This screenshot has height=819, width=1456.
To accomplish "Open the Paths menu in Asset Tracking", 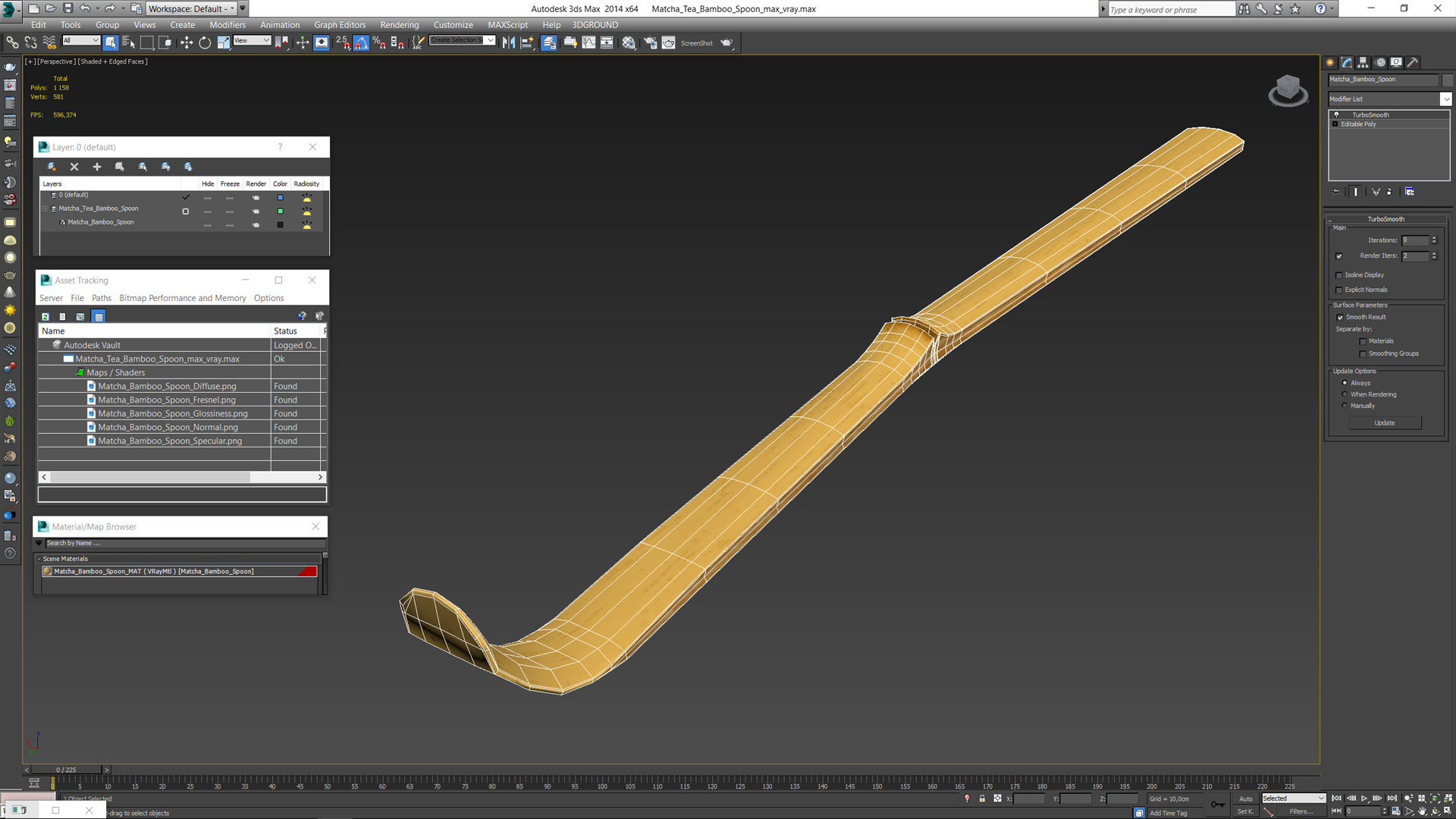I will [x=101, y=298].
